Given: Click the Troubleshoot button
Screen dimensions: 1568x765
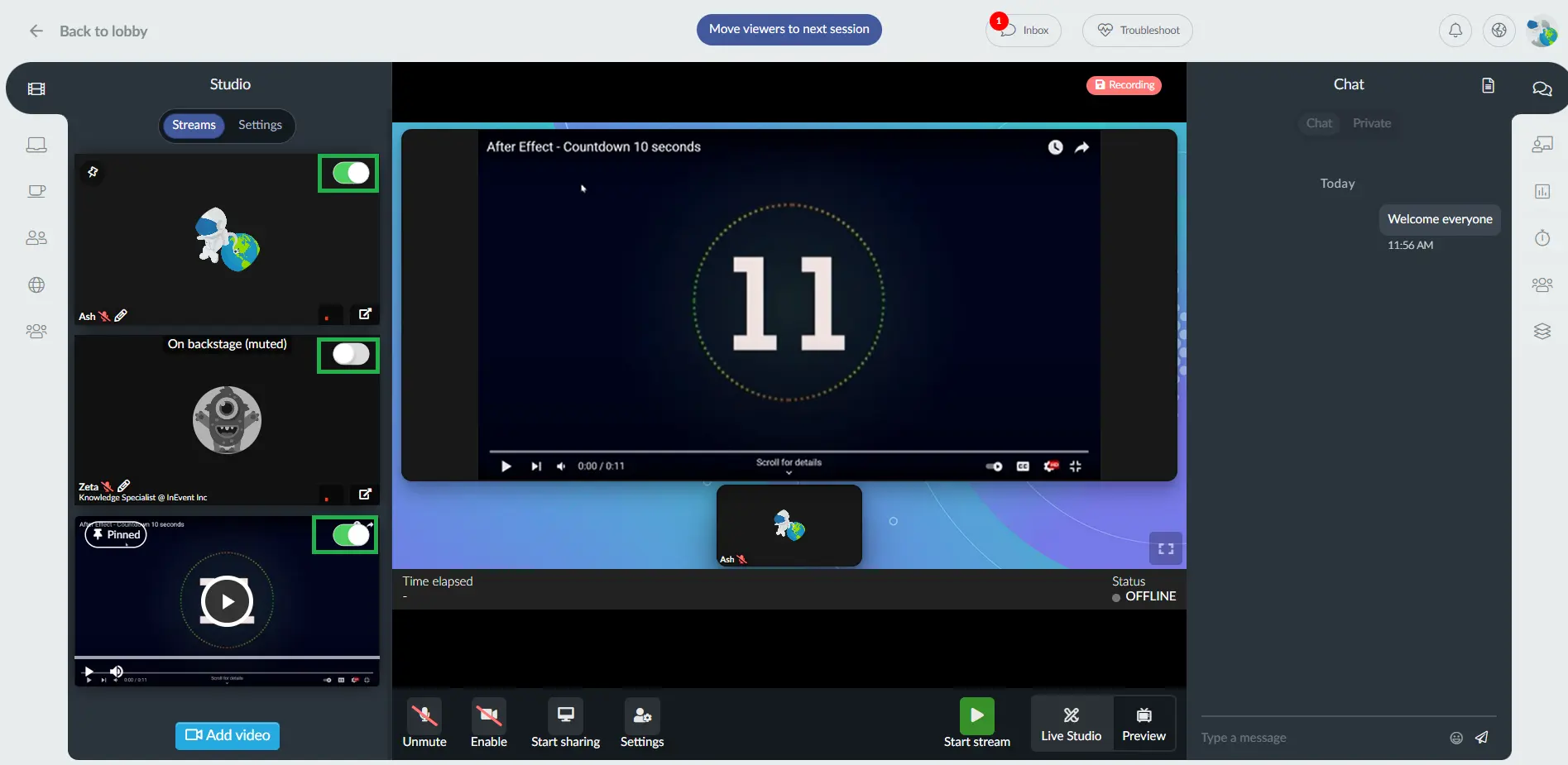Looking at the screenshot, I should click(1138, 31).
